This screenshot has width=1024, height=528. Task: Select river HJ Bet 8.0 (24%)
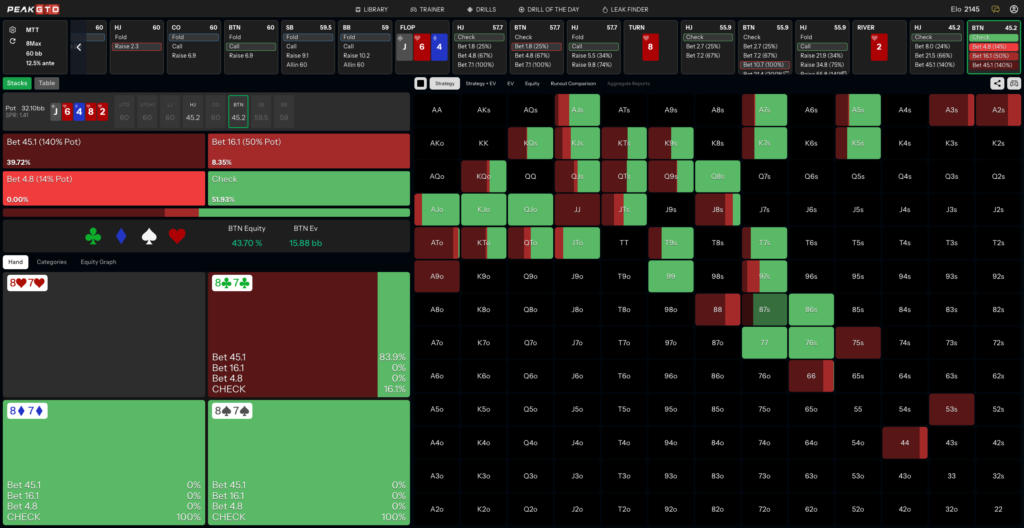point(936,46)
